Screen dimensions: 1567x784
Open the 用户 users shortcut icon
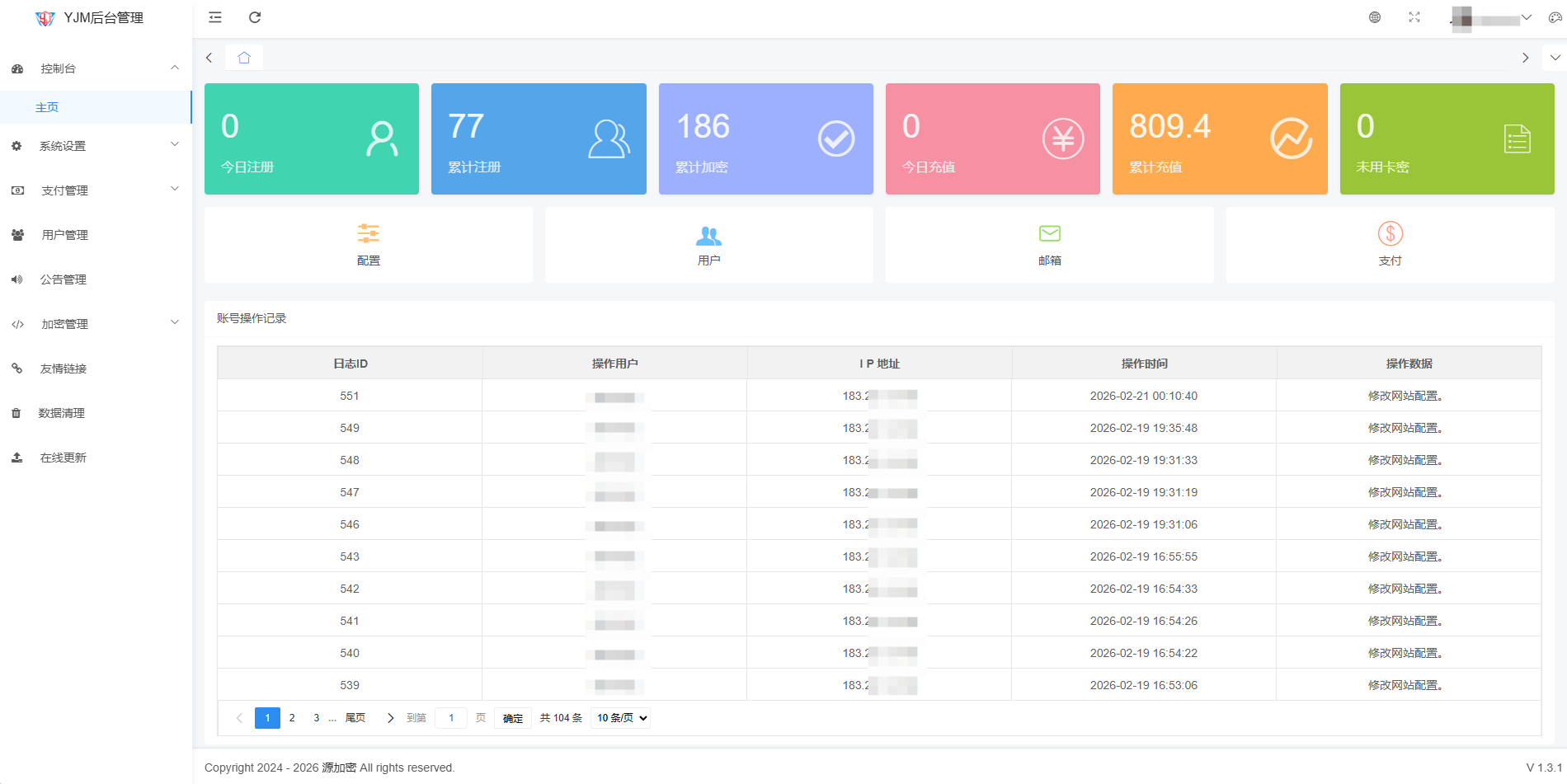pyautogui.click(x=708, y=236)
